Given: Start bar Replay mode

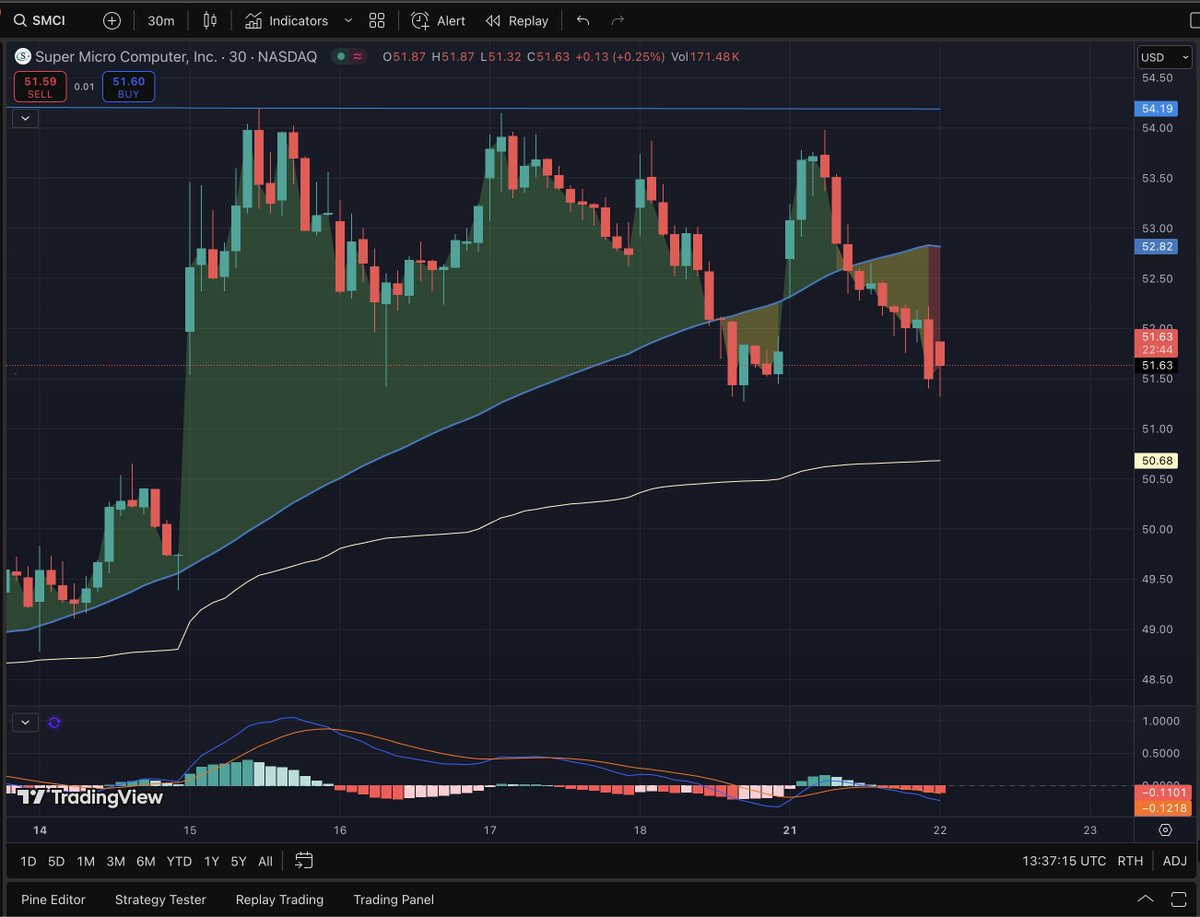Looking at the screenshot, I should point(517,20).
